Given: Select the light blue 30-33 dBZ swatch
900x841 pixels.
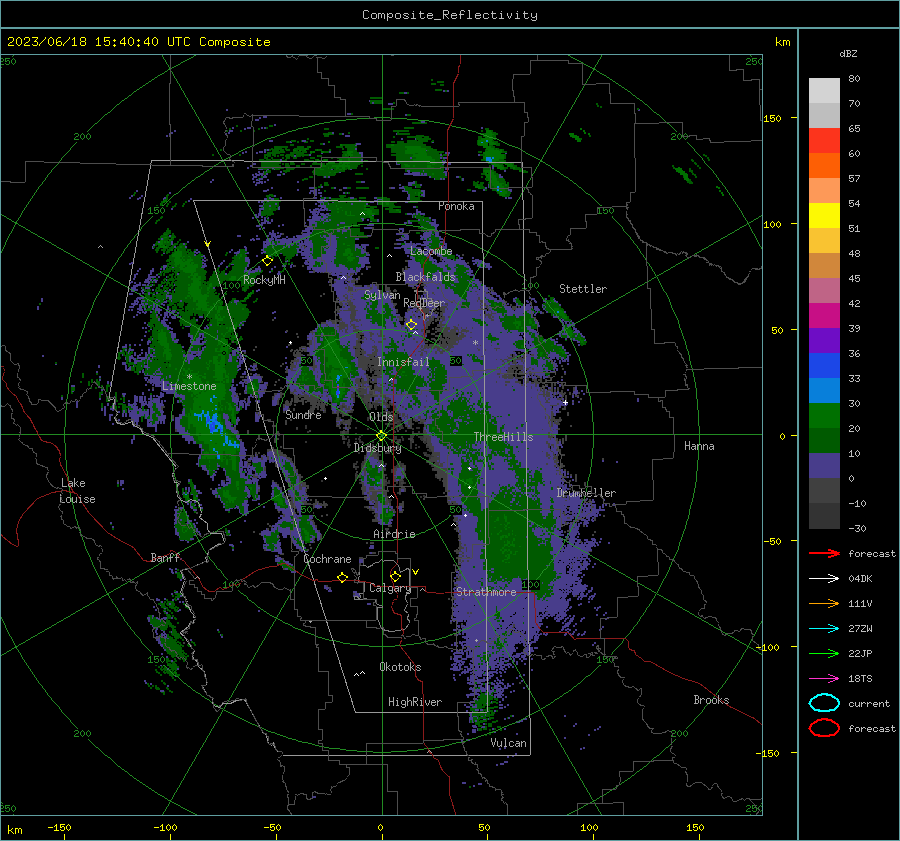Looking at the screenshot, I should pyautogui.click(x=824, y=391).
